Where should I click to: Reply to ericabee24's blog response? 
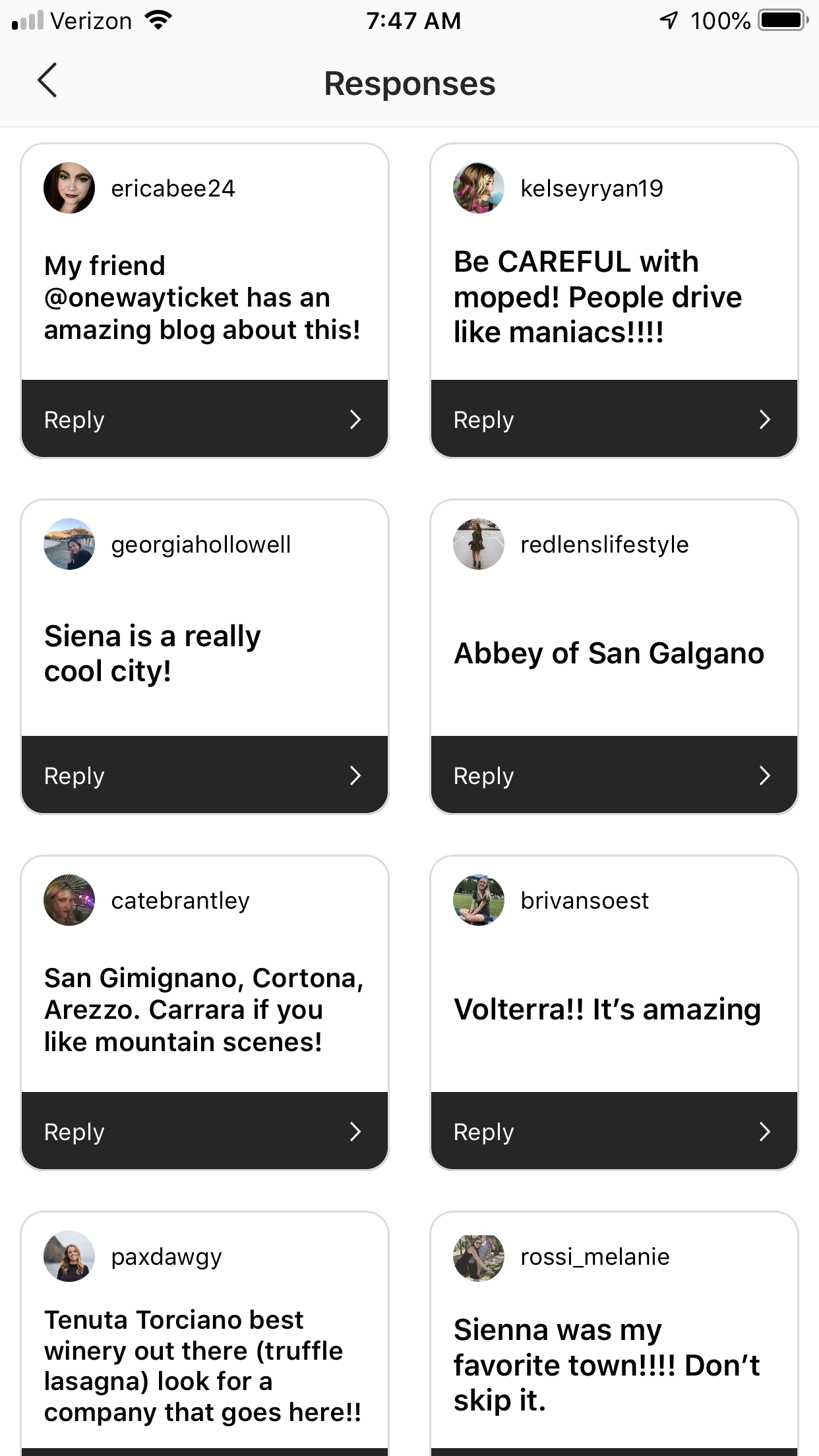[x=204, y=419]
